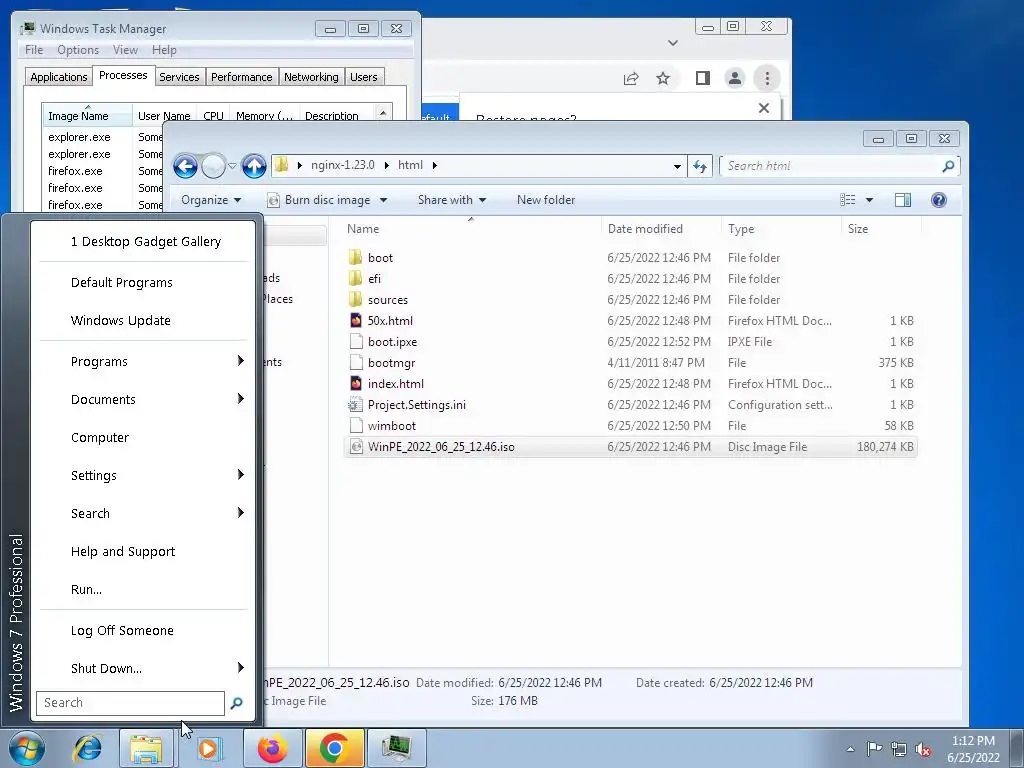Click Chrome tab search chevron
1024x768 pixels.
(673, 43)
